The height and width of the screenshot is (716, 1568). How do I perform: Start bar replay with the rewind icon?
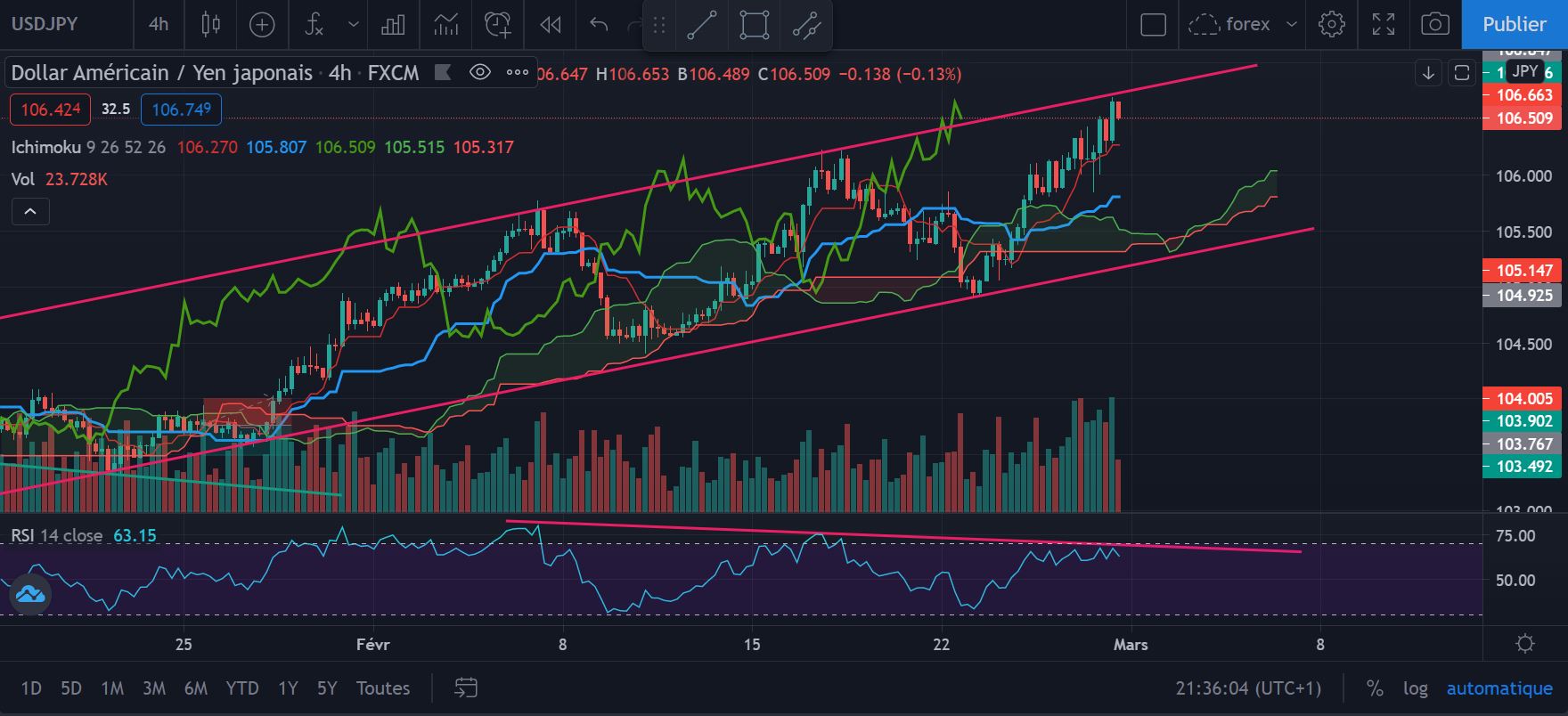[x=551, y=24]
